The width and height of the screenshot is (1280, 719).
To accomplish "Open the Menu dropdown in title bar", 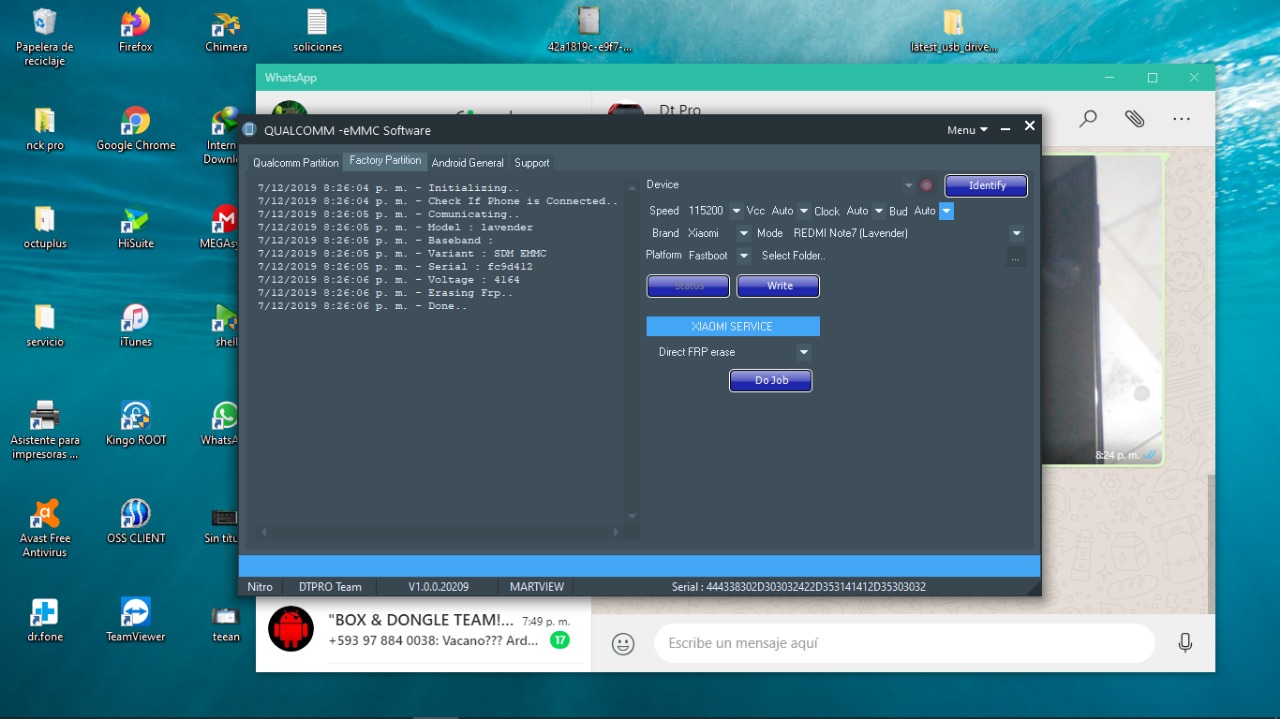I will click(967, 130).
